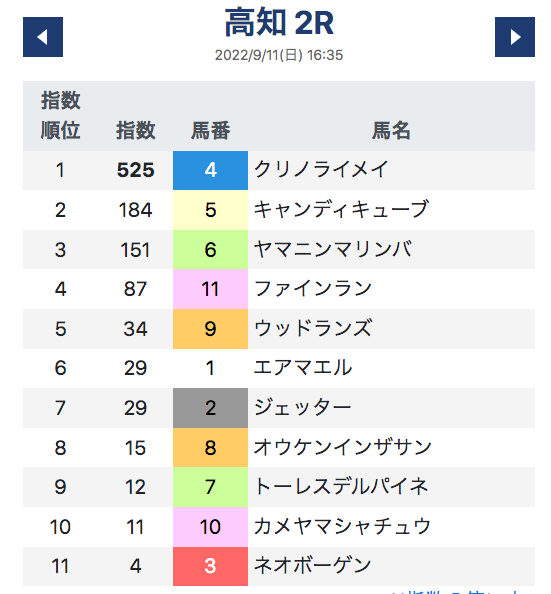Click horse name エアマエル
Image resolution: width=551 pixels, height=594 pixels.
[x=303, y=368]
